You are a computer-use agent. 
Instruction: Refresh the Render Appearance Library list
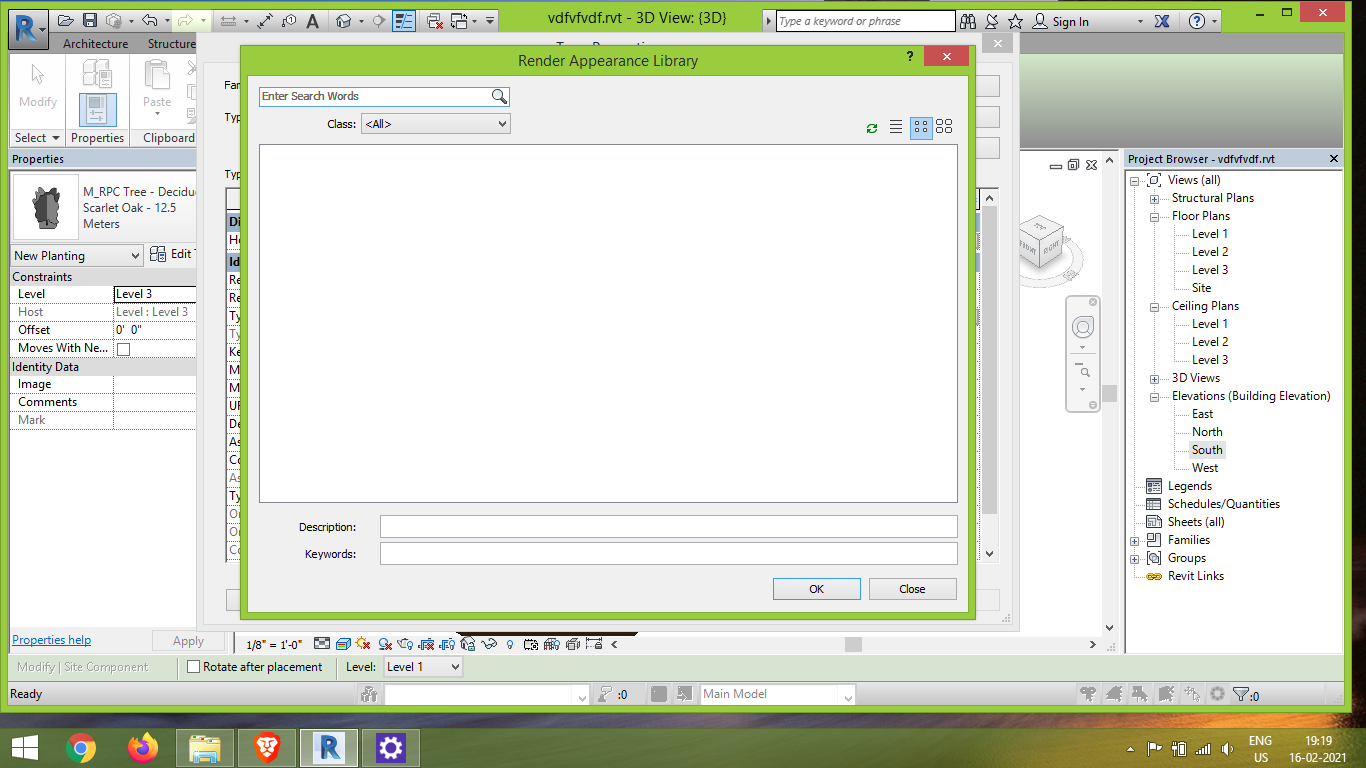(x=871, y=127)
